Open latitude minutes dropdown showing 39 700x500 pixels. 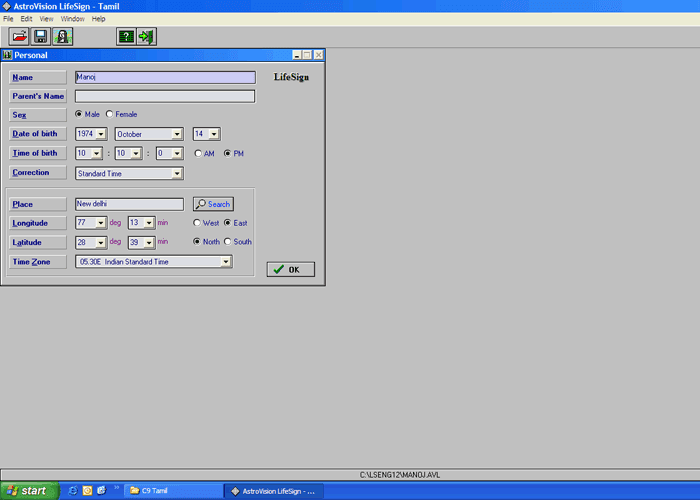(149, 242)
